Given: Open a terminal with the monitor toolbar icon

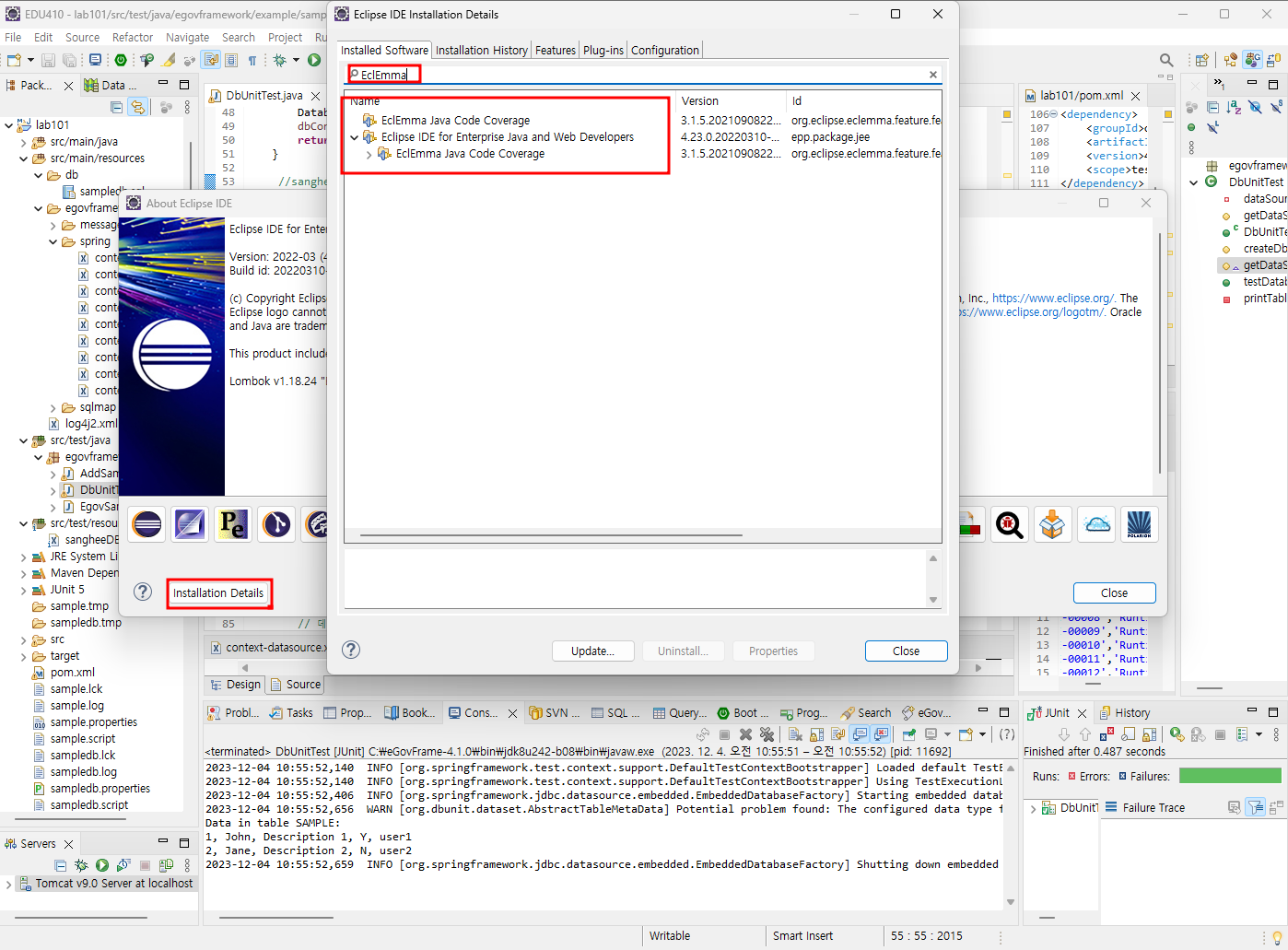Looking at the screenshot, I should pyautogui.click(x=95, y=60).
